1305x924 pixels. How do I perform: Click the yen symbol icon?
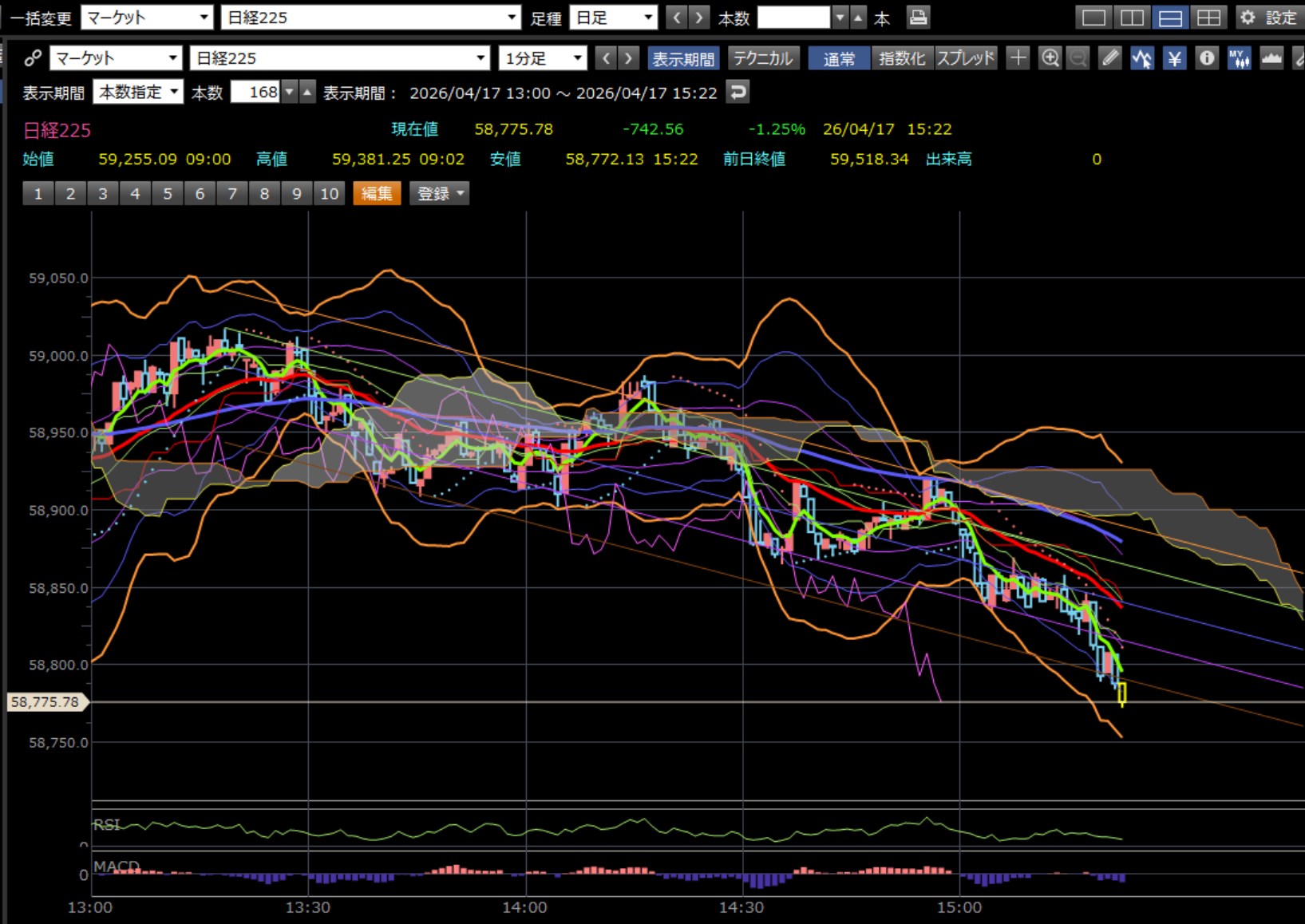click(x=1174, y=58)
